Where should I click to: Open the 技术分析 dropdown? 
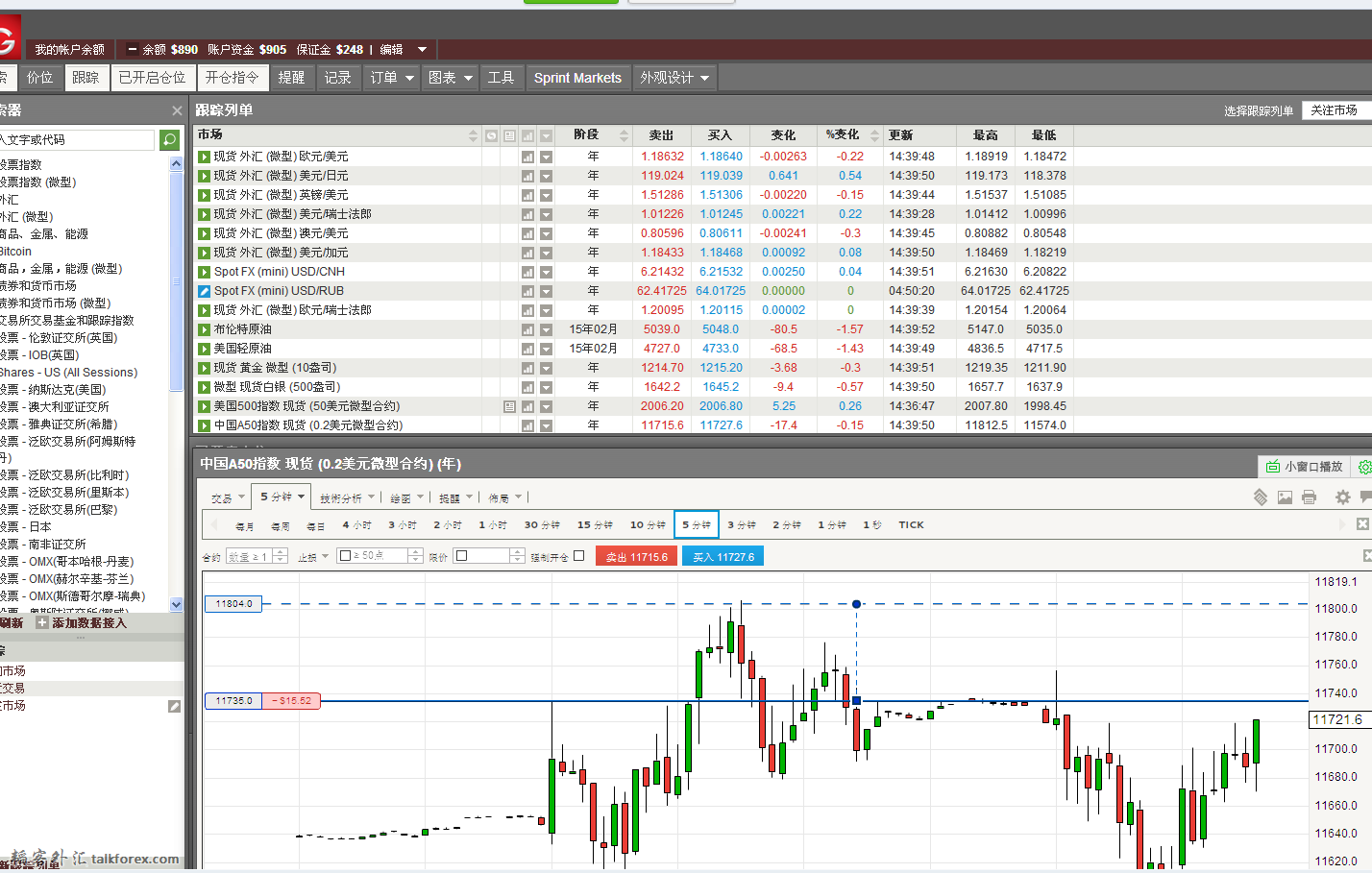[347, 497]
